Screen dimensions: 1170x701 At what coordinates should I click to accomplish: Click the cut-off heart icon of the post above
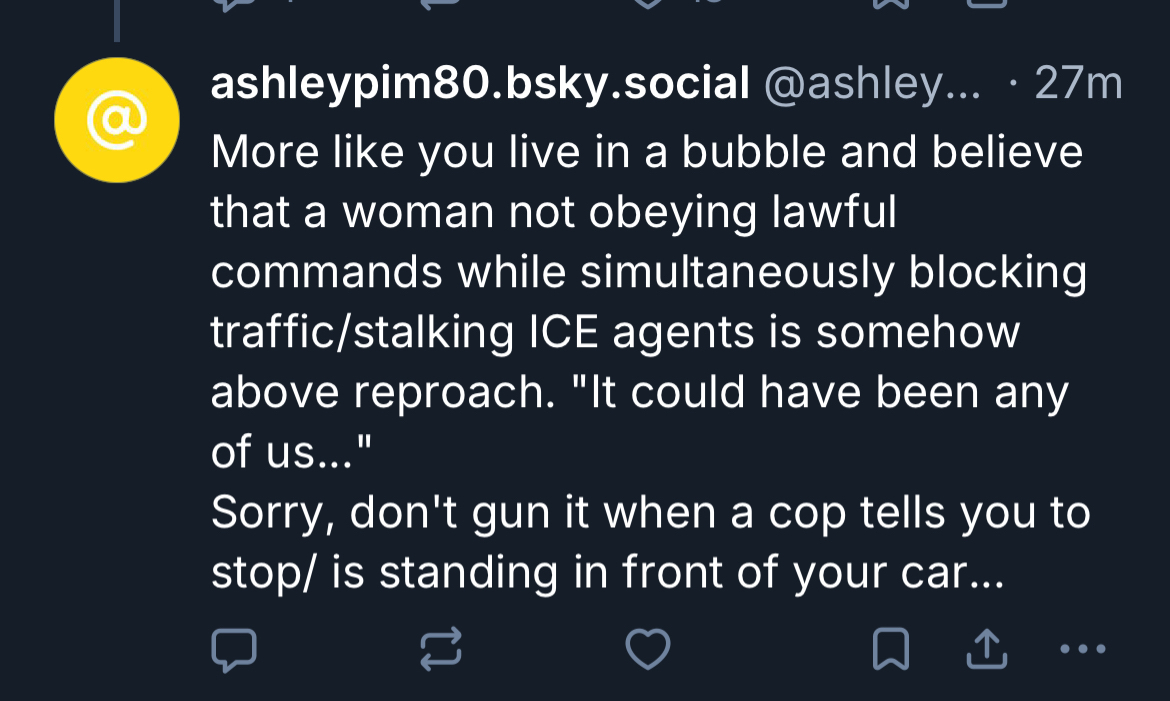(647, 3)
